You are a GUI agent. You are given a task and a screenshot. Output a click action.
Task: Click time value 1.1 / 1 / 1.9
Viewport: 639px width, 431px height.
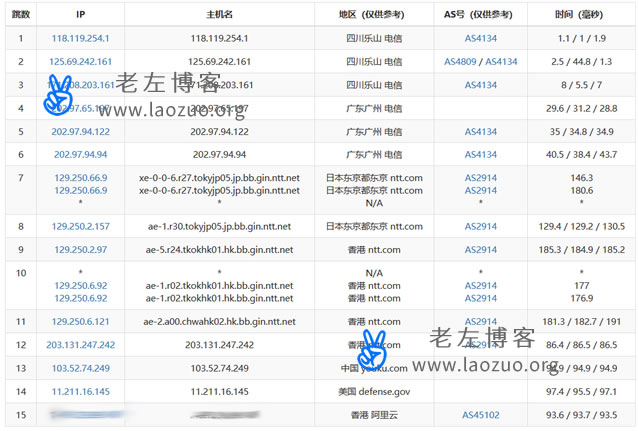tap(582, 38)
